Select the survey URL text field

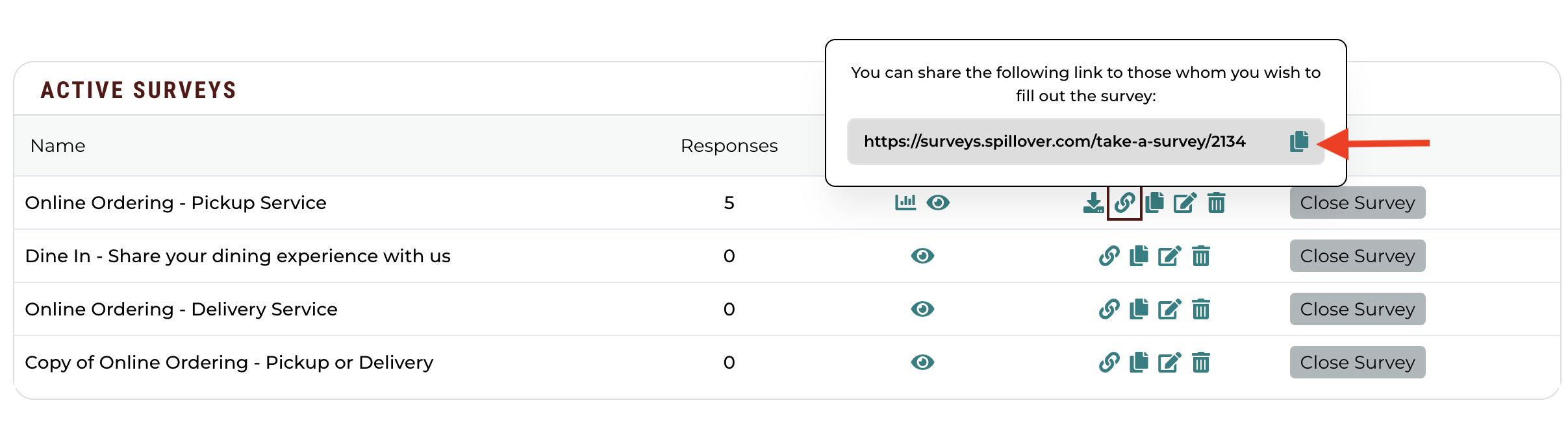point(1085,142)
